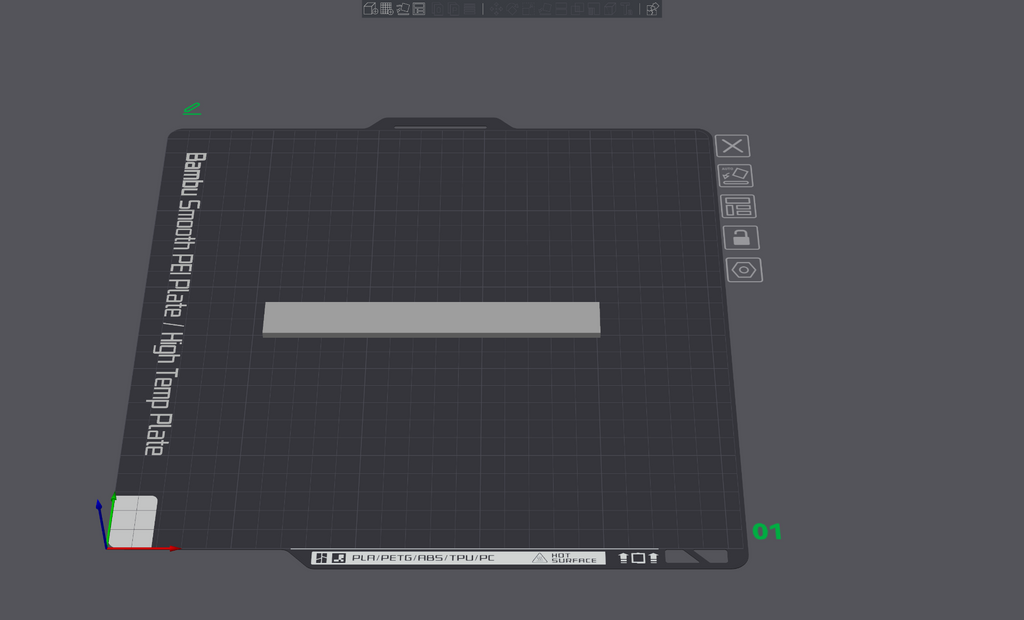Viewport: 1024px width, 620px height.
Task: Select the Rotate tool
Action: coord(512,8)
